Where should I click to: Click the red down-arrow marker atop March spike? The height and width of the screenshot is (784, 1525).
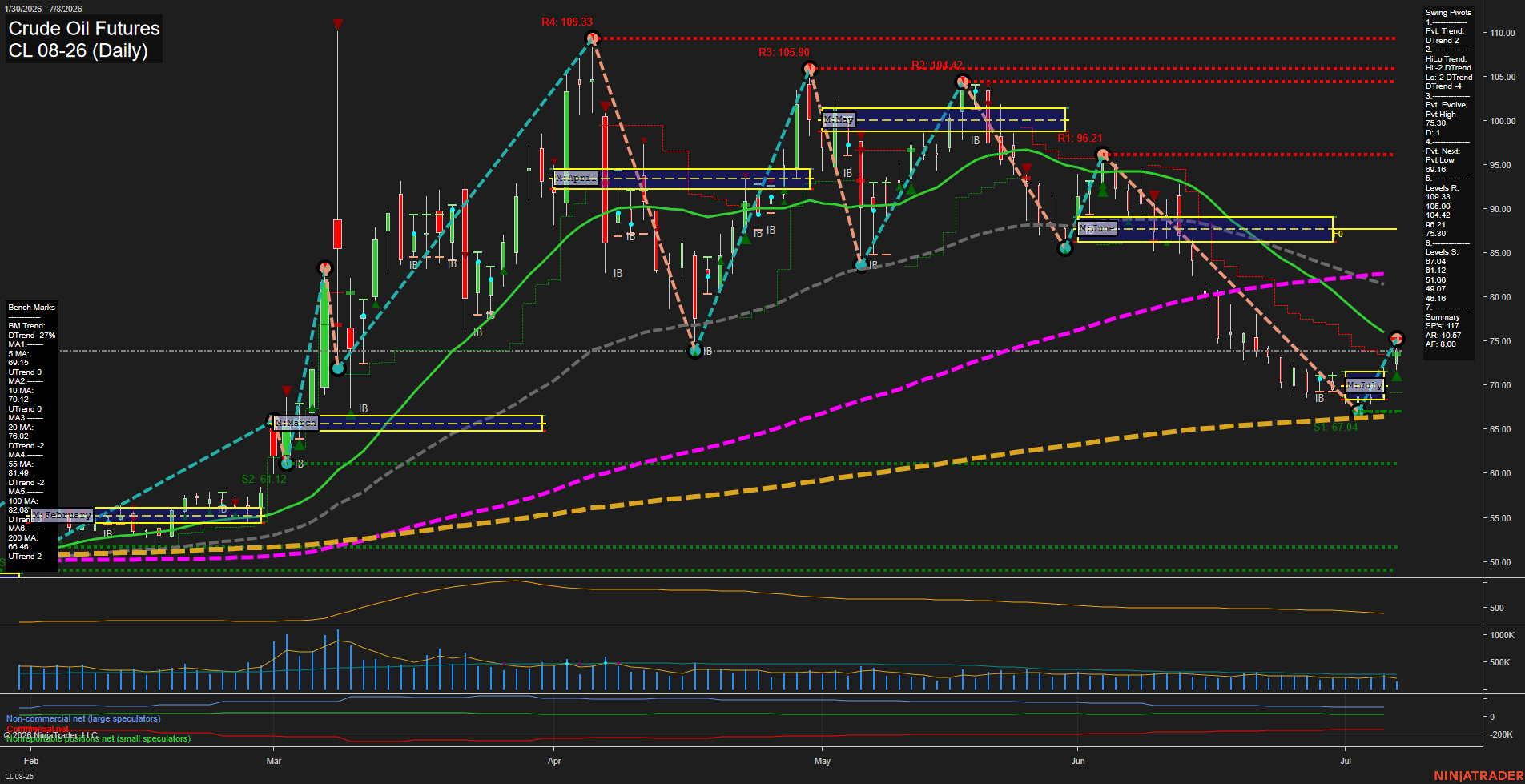coord(338,25)
